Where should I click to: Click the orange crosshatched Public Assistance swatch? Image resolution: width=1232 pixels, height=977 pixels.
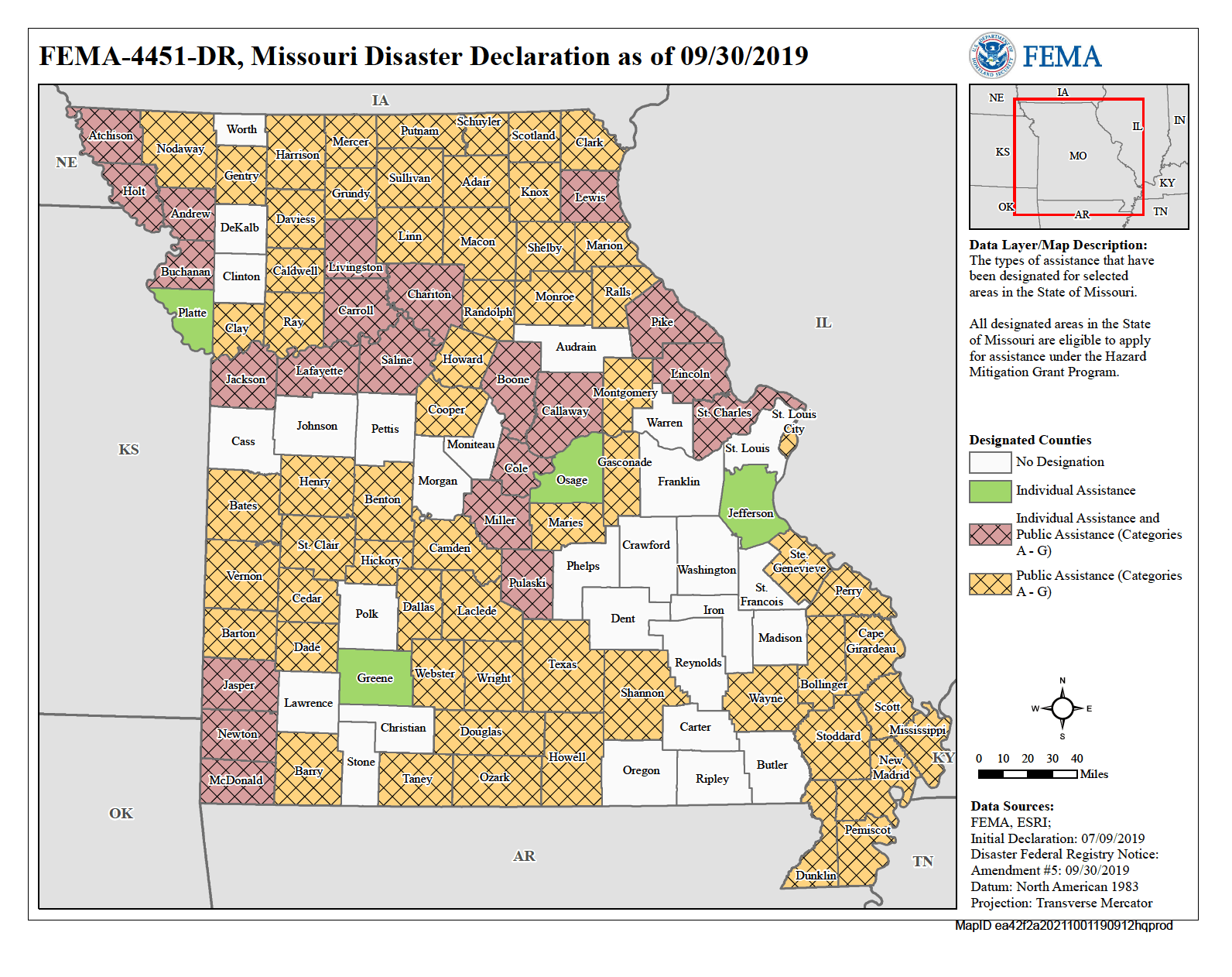[990, 584]
